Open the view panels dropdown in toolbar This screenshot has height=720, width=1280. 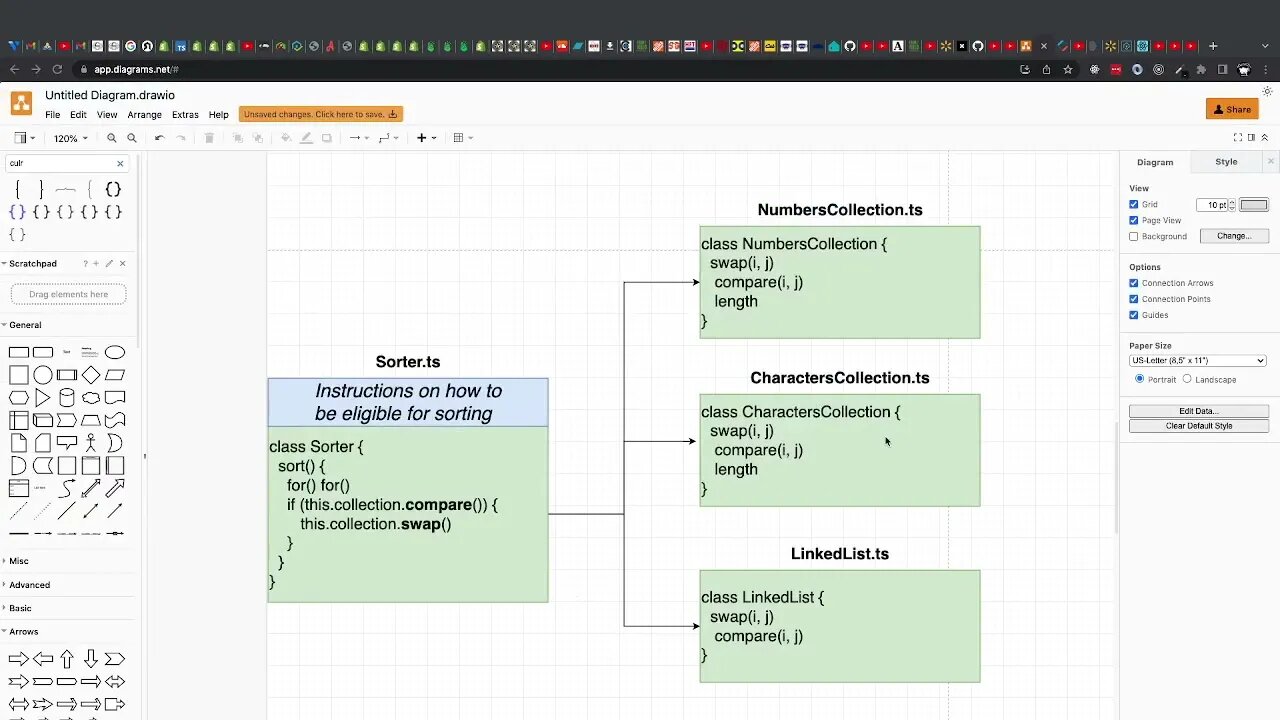coord(25,138)
